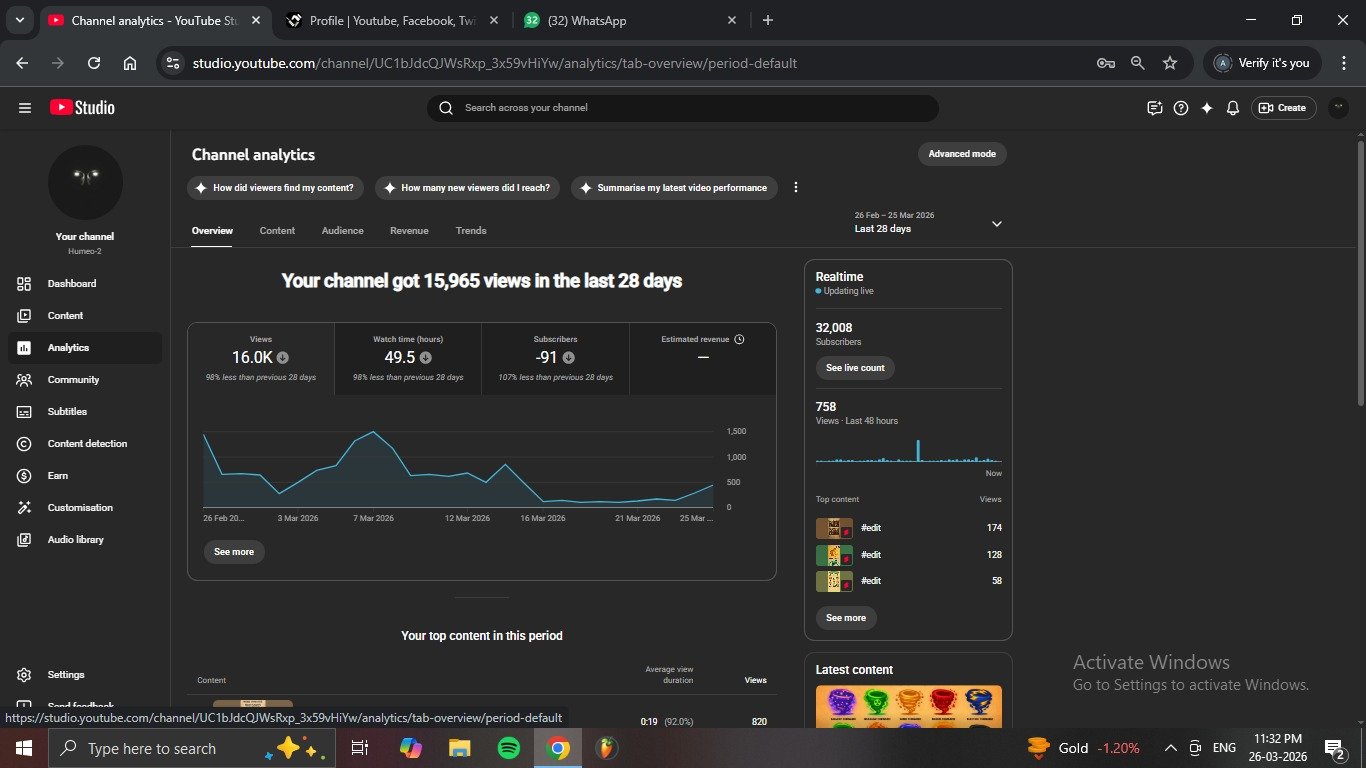Switch to the Revenue tab
Screen dimensions: 1366x768
coord(409,231)
